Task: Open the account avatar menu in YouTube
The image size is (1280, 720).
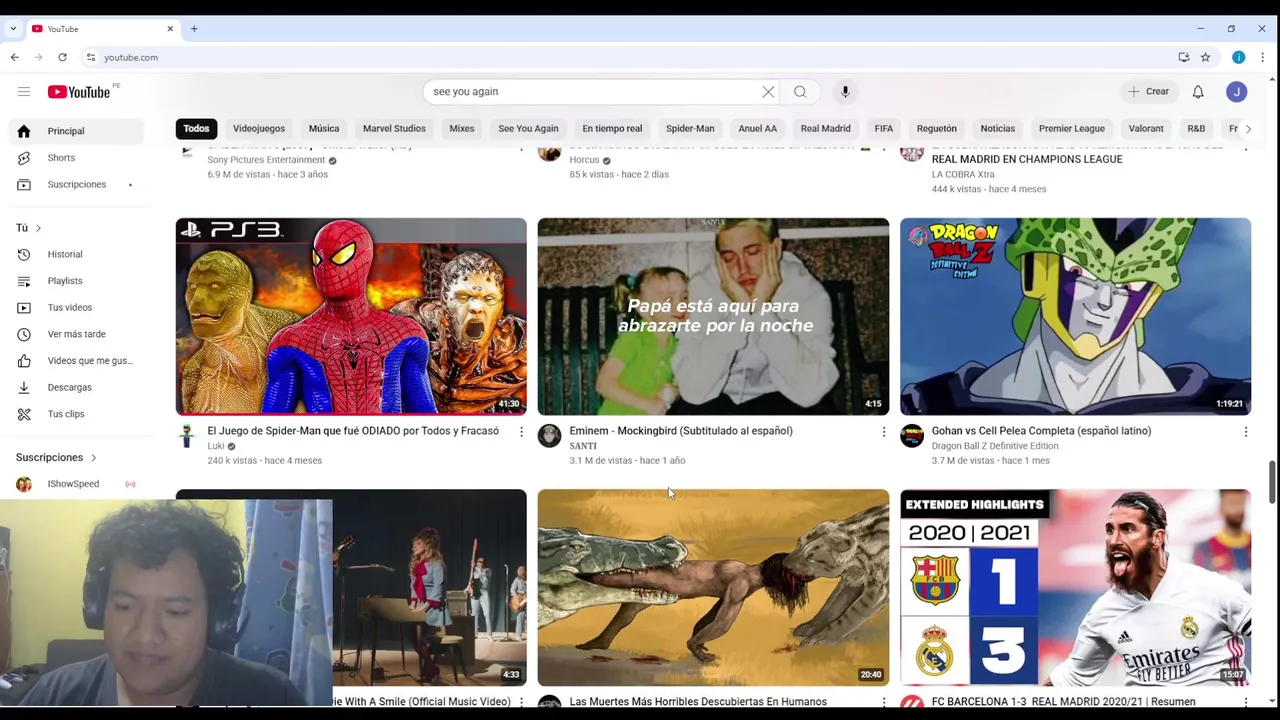Action: click(x=1237, y=92)
